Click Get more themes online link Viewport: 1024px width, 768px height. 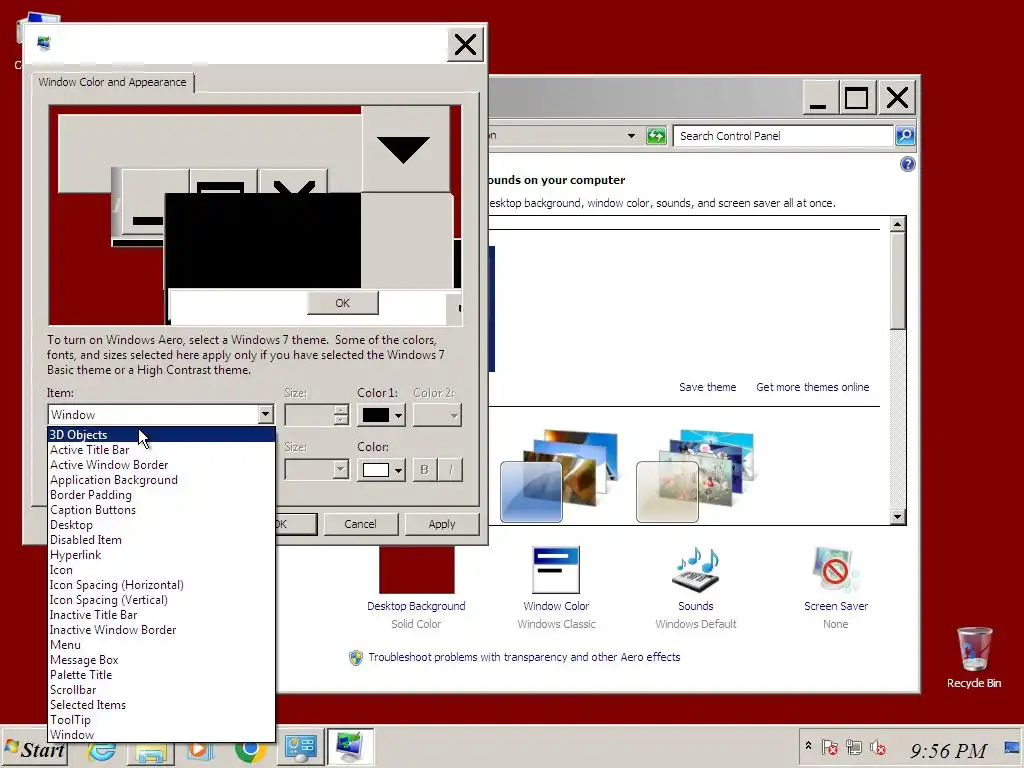pyautogui.click(x=812, y=387)
